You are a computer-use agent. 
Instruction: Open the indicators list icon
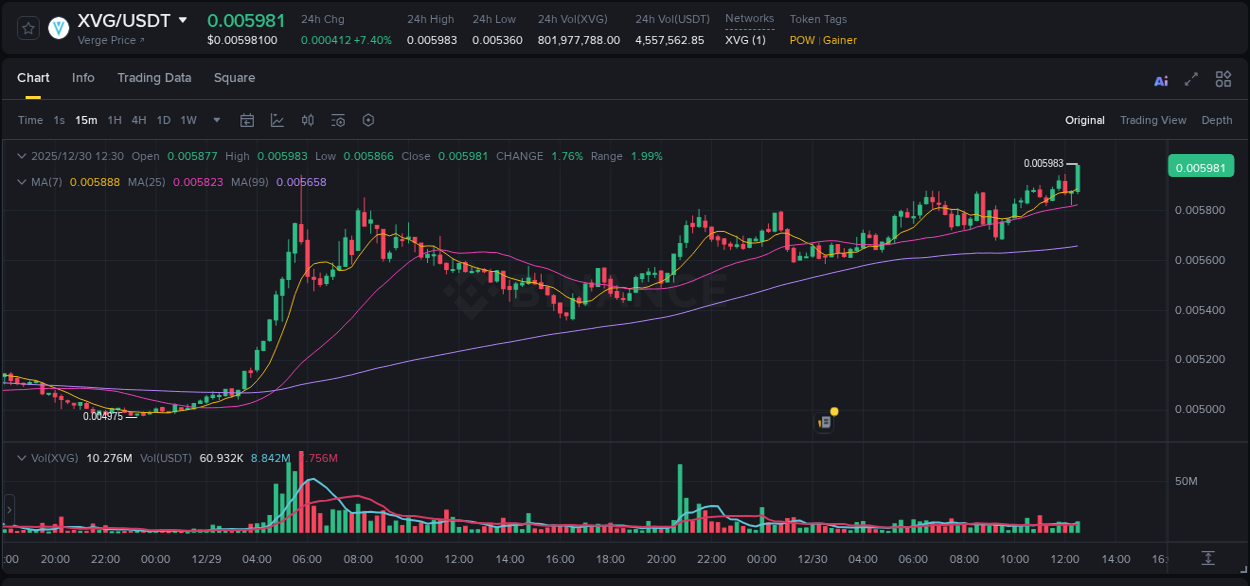(x=338, y=120)
